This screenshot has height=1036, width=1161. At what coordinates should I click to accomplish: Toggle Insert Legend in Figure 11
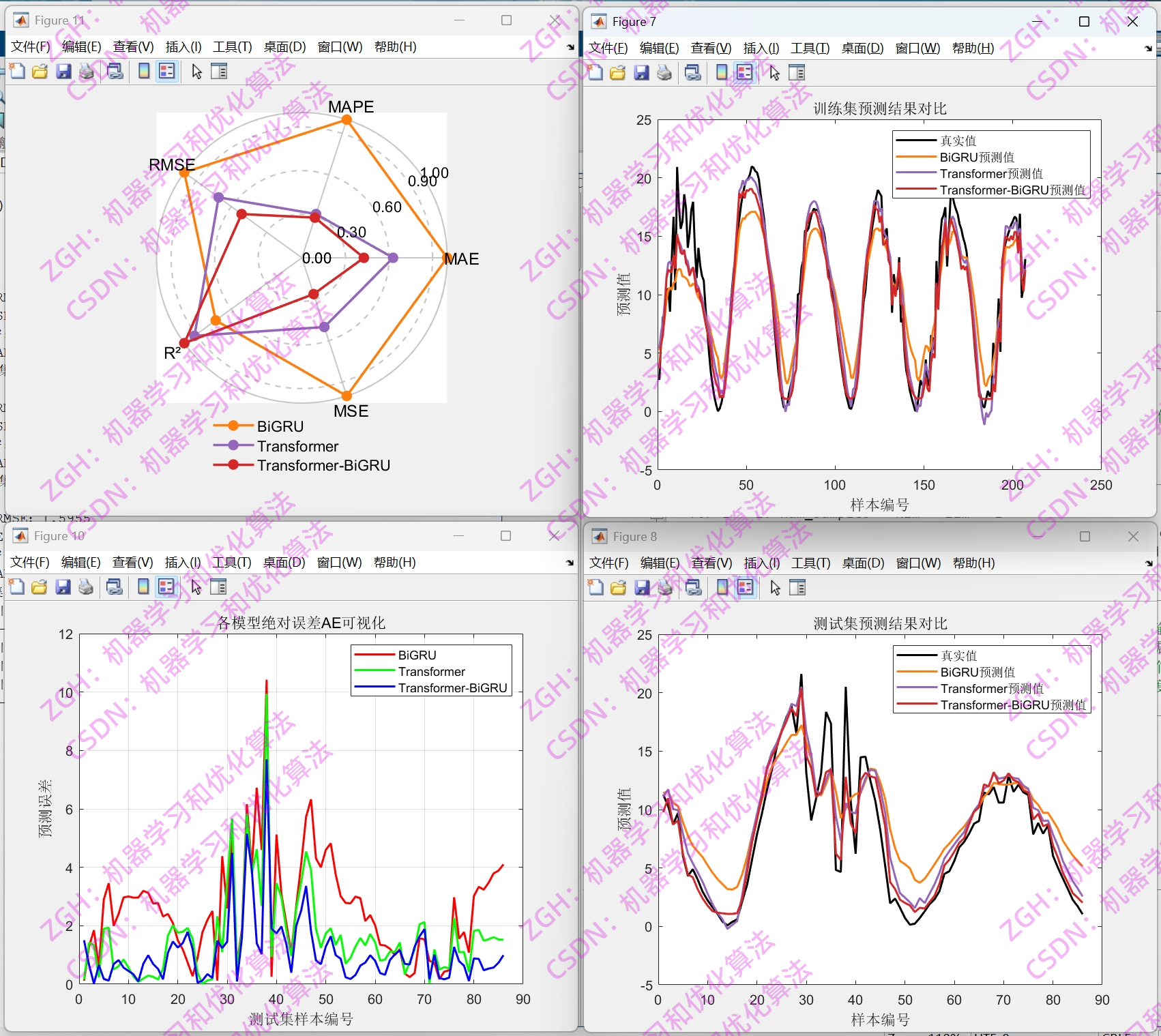click(166, 71)
